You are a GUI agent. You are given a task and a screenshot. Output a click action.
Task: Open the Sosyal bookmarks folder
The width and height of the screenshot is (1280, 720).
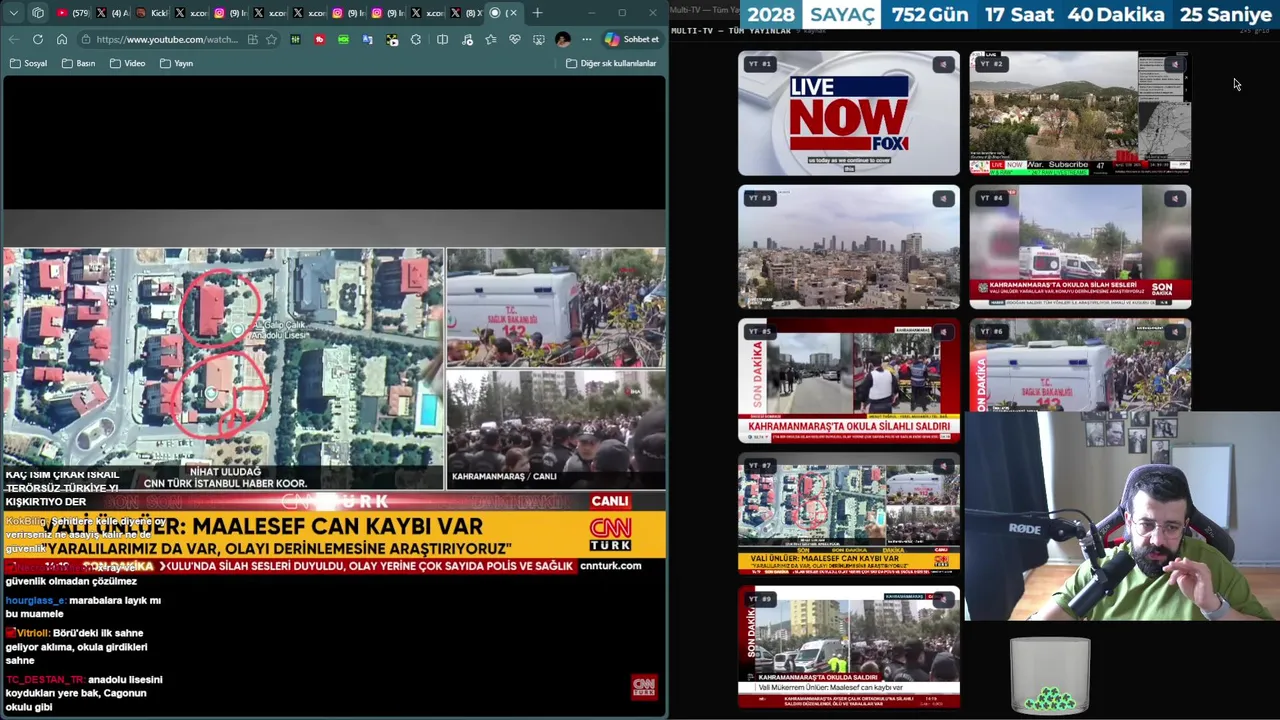(29, 63)
